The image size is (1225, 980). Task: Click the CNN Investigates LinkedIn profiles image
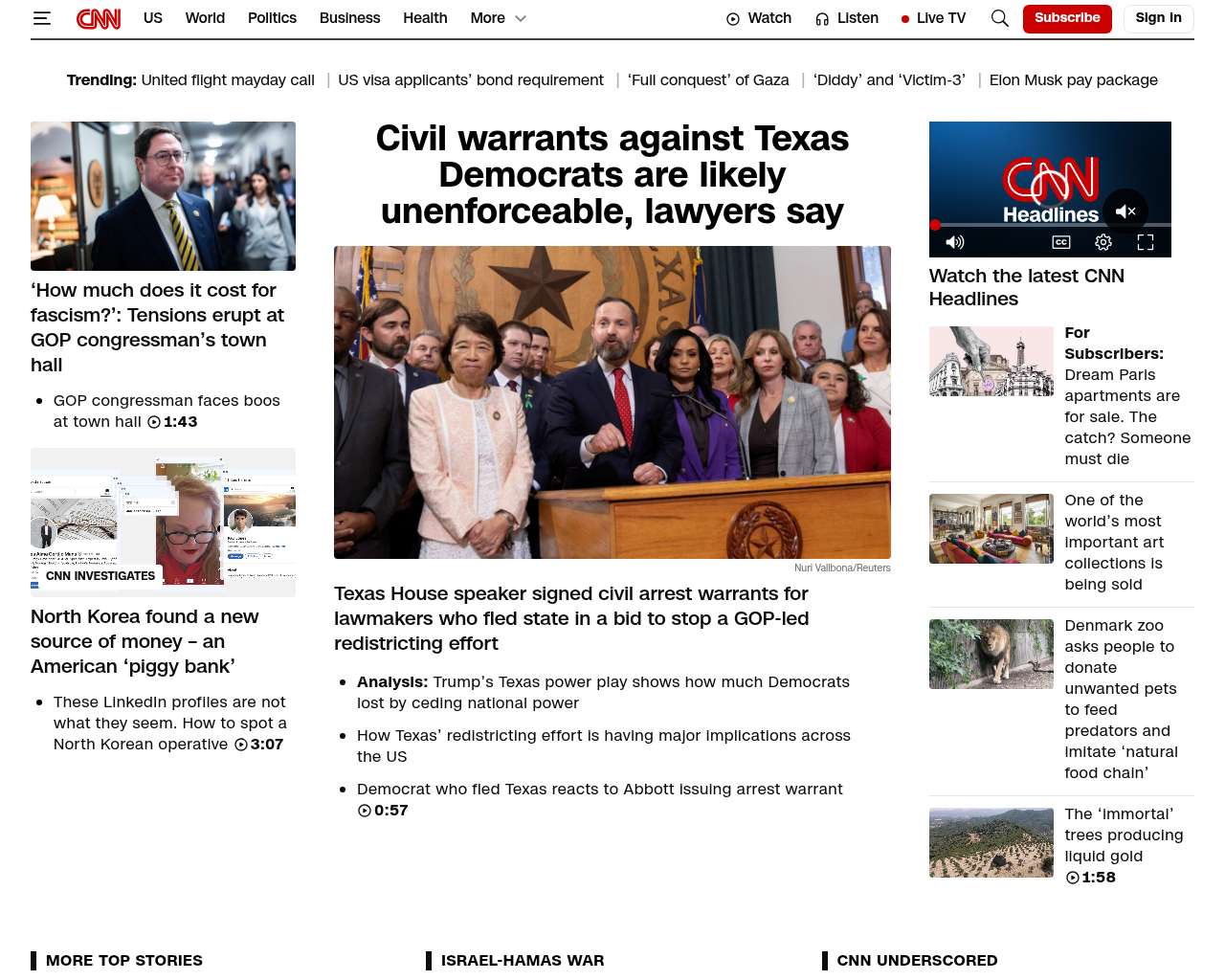tap(163, 523)
